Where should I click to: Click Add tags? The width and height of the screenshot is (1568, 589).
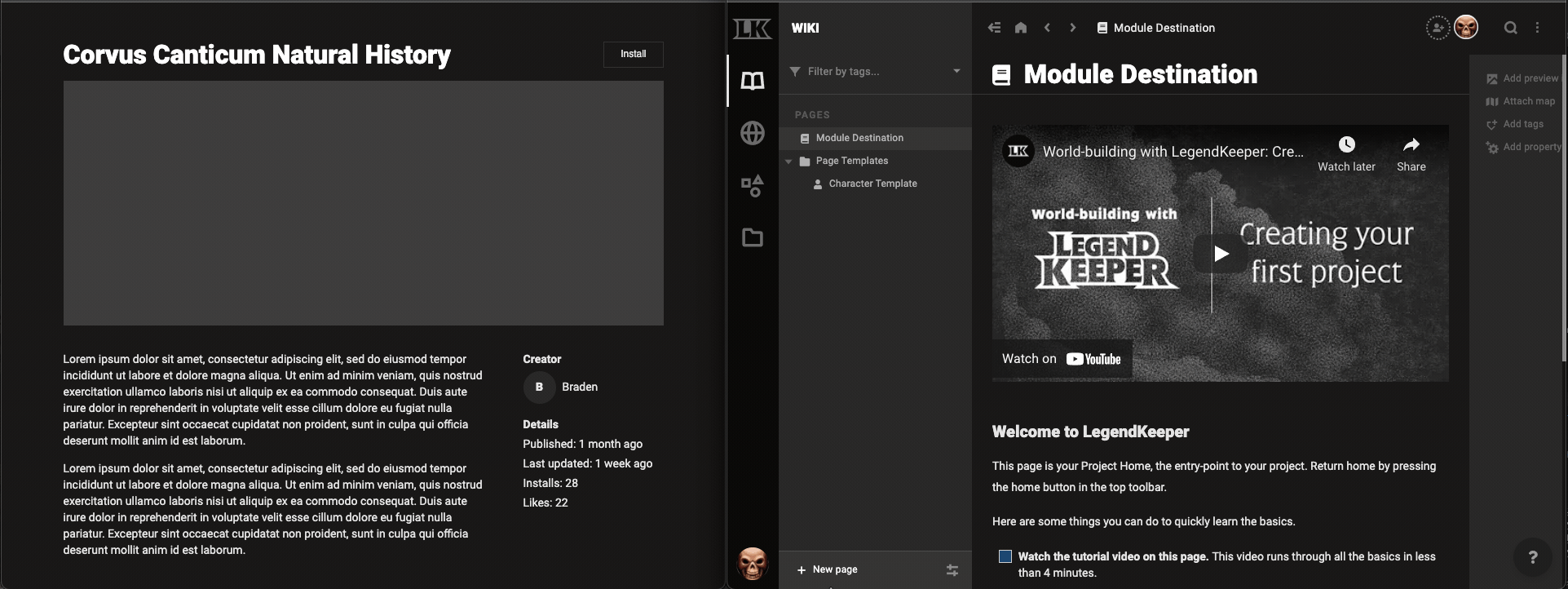tap(1514, 124)
